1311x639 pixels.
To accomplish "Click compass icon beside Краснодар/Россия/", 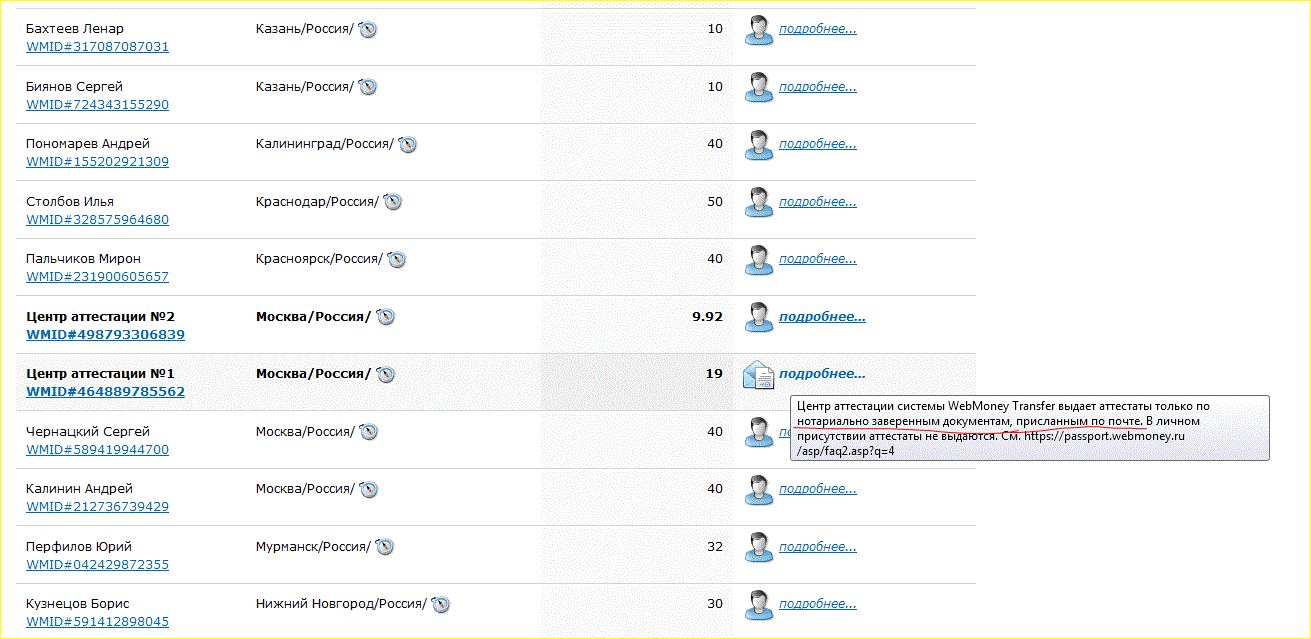I will [x=393, y=202].
